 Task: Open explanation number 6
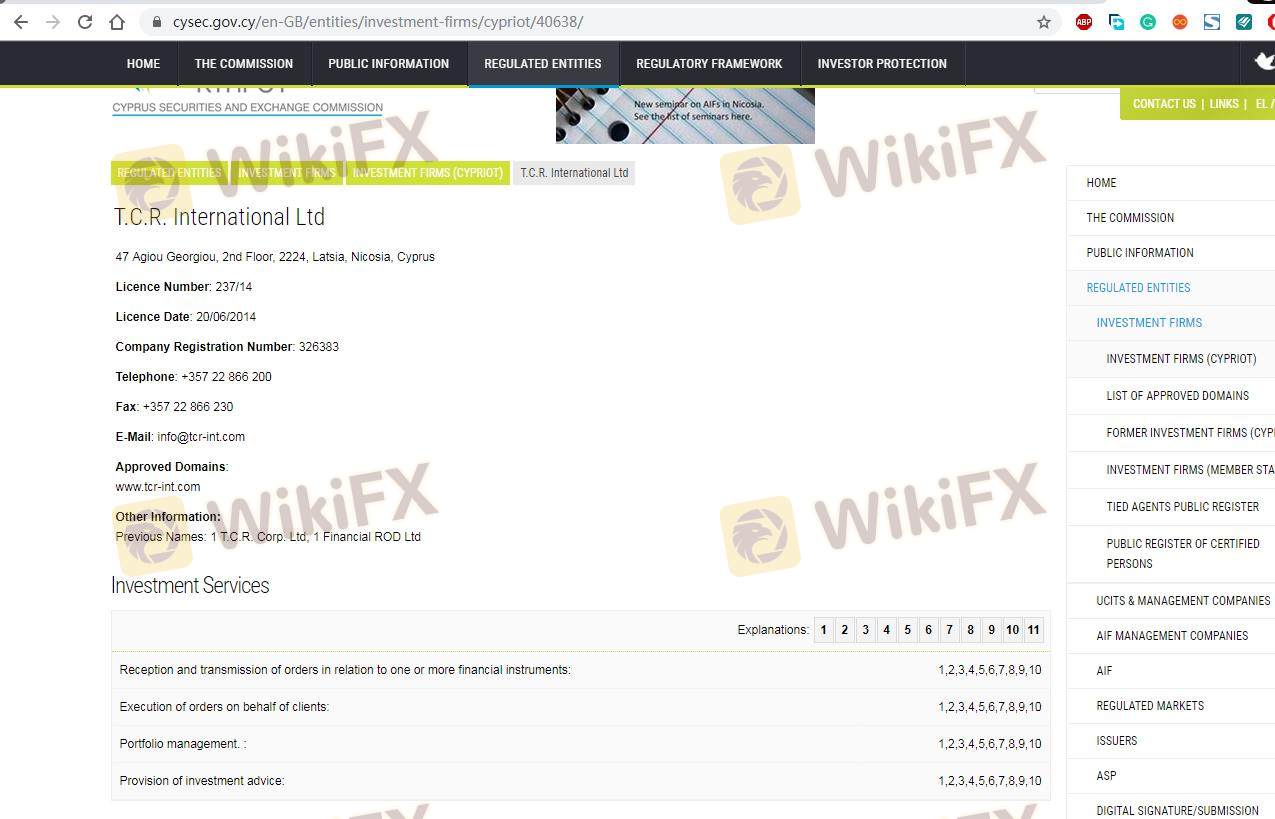point(929,630)
